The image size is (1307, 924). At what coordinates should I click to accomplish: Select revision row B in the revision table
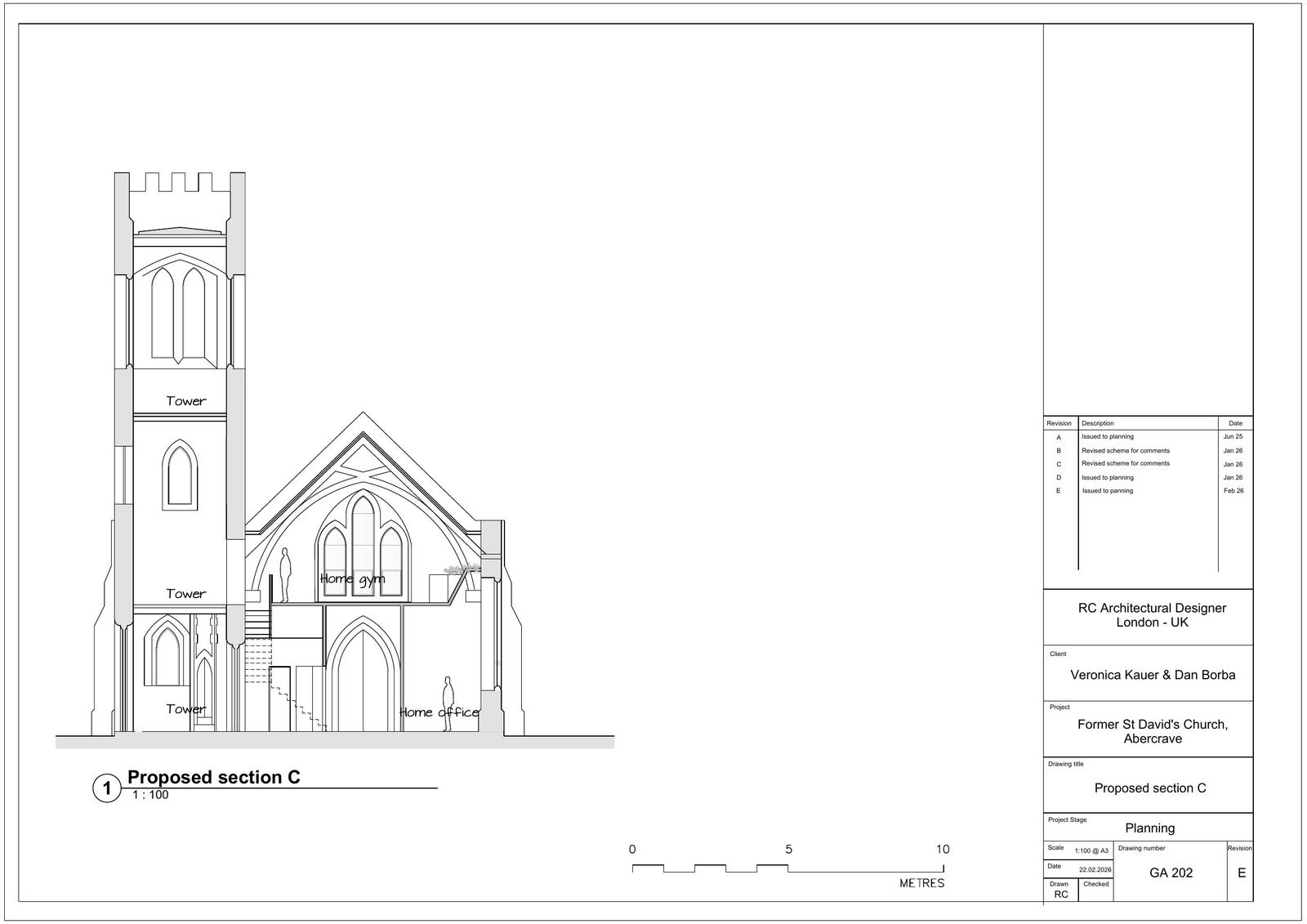1125,451
